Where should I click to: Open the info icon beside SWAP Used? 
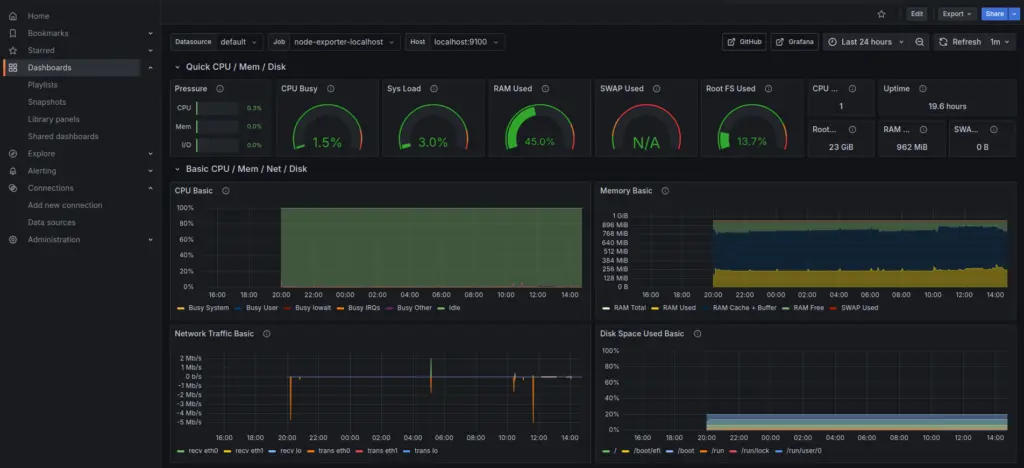[x=656, y=89]
